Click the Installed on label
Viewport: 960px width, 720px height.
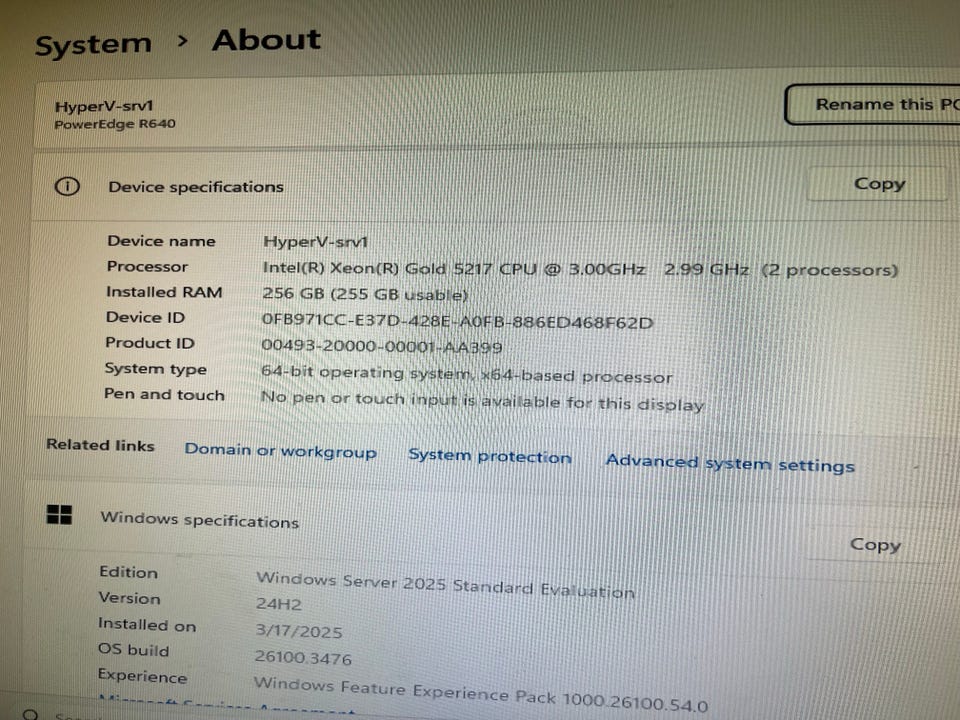[x=147, y=624]
